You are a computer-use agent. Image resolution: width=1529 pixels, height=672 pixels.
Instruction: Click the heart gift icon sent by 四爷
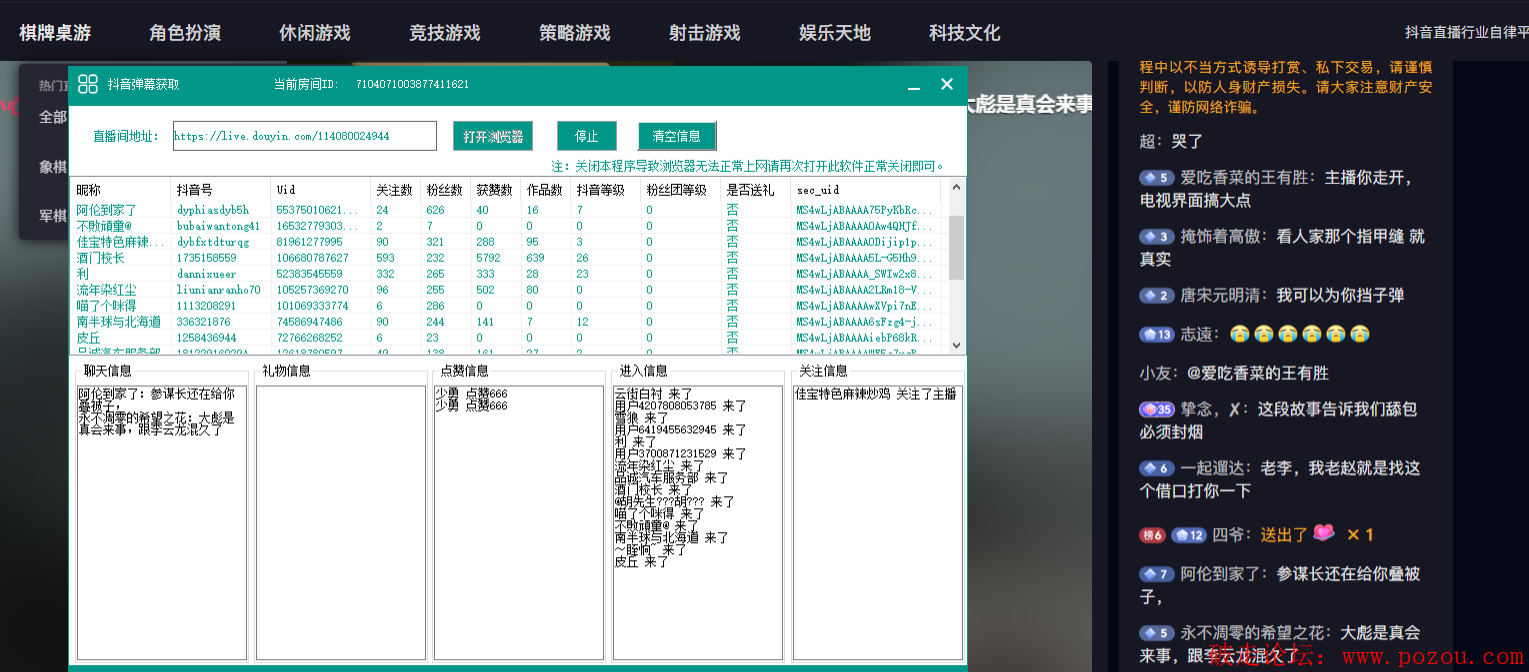coord(1324,534)
